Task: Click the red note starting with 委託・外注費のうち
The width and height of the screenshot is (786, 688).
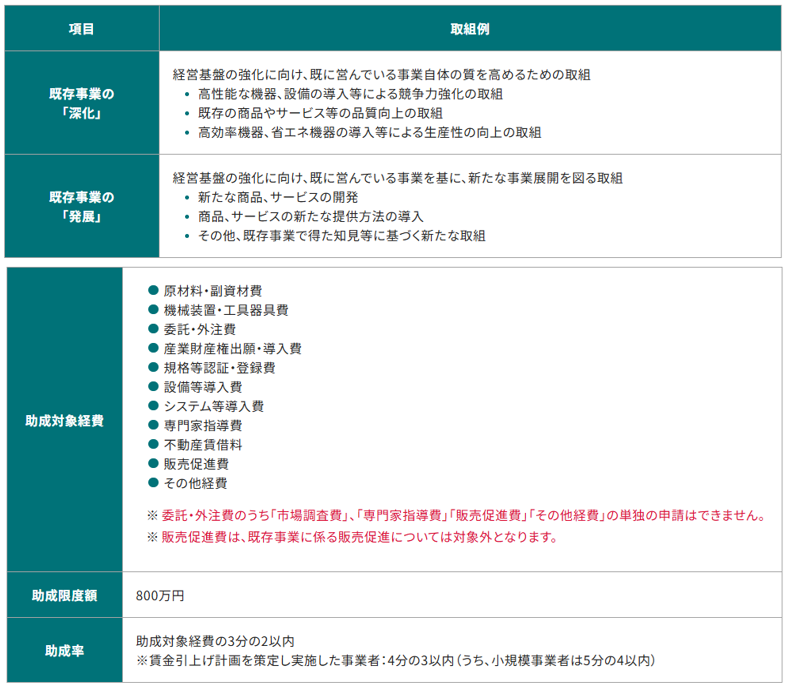Action: (456, 516)
